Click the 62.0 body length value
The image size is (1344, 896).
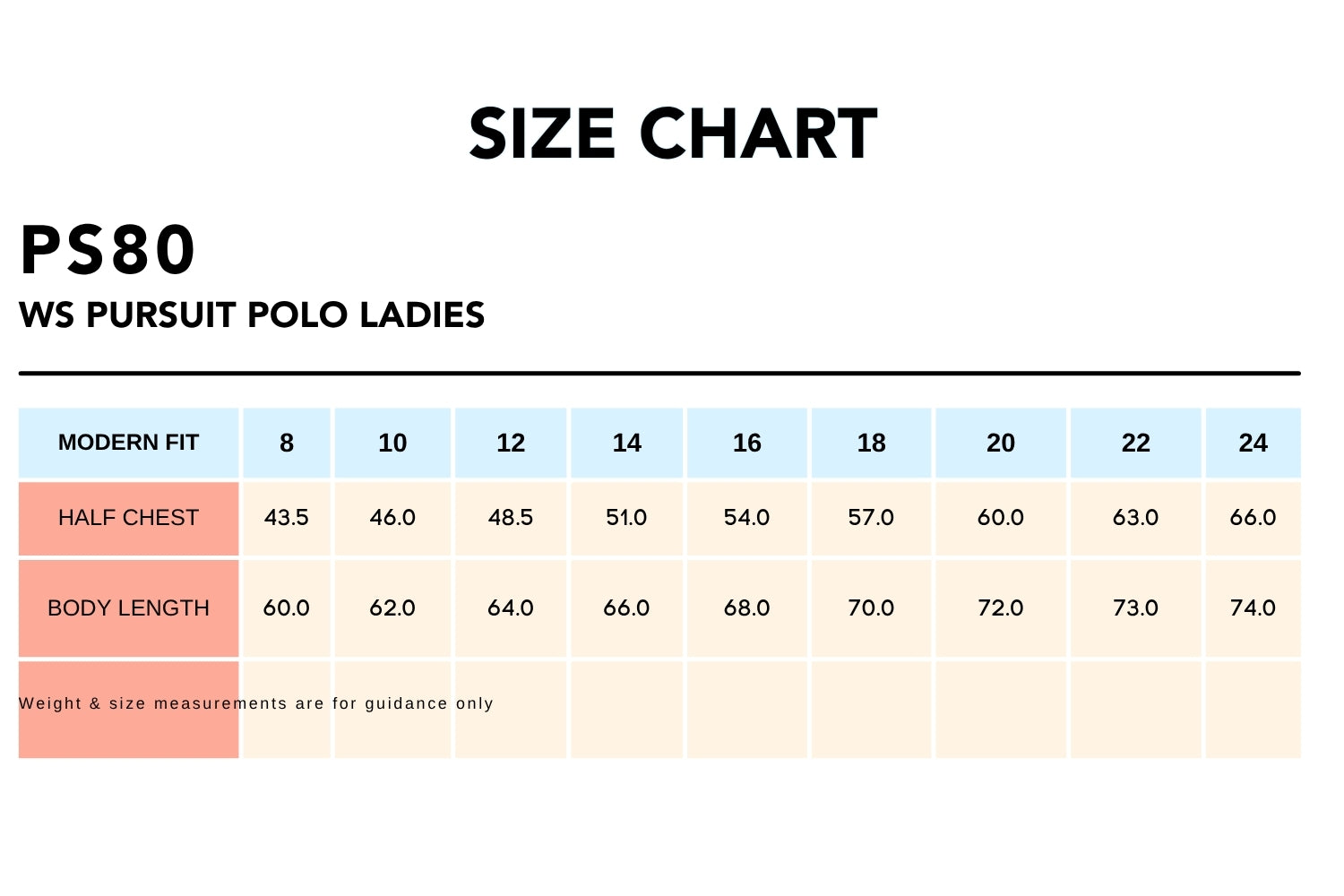392,608
